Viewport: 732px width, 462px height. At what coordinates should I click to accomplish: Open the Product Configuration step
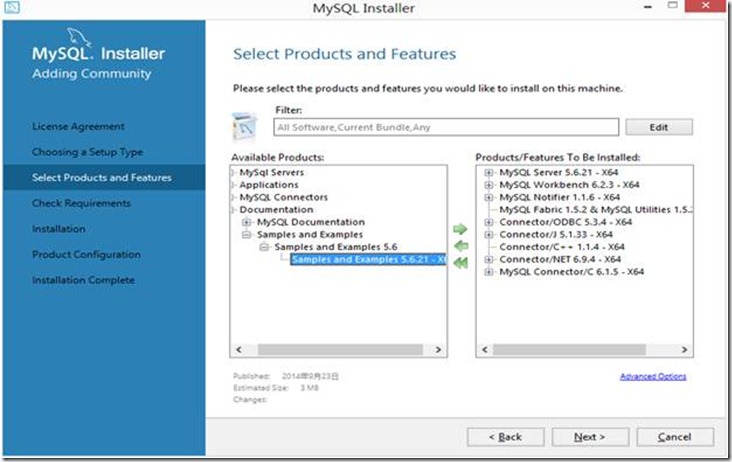(x=86, y=255)
